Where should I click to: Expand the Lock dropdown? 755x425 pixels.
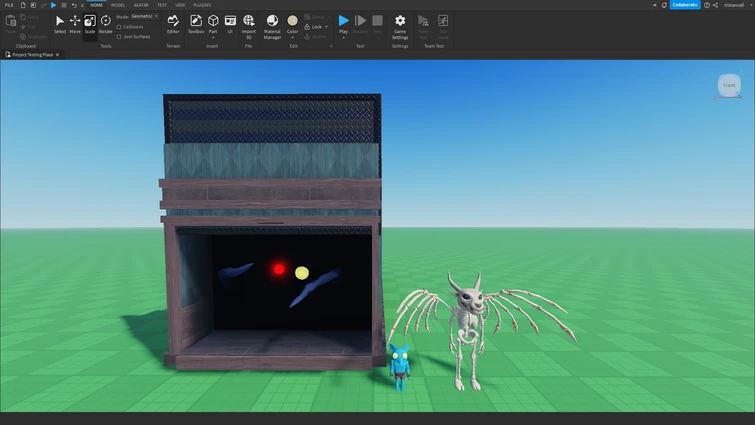point(327,27)
